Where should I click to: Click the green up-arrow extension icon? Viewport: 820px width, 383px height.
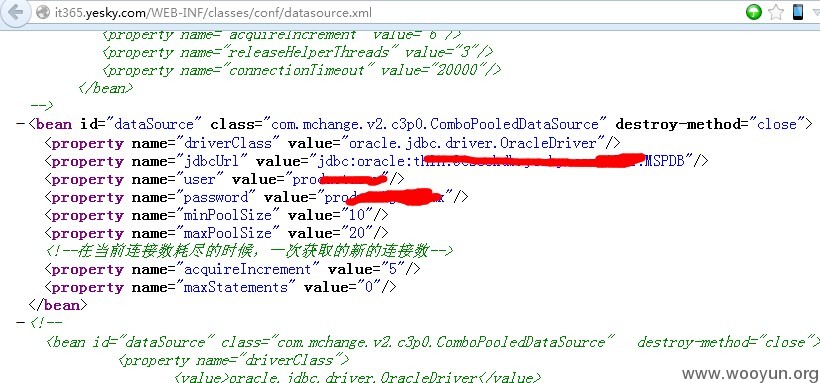754,12
